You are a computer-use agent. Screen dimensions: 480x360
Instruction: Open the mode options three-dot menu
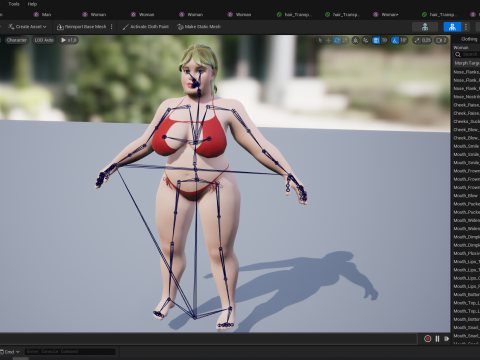point(466,27)
